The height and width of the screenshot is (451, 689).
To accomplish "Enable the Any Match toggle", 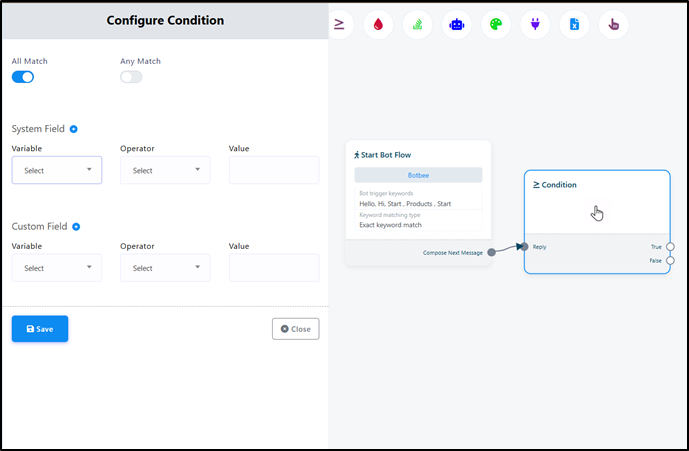I will pos(131,77).
